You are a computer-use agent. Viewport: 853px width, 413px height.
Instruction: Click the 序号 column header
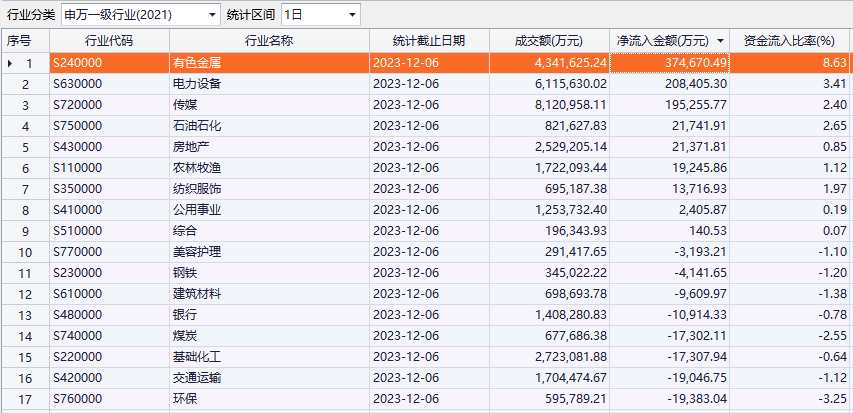pos(19,41)
